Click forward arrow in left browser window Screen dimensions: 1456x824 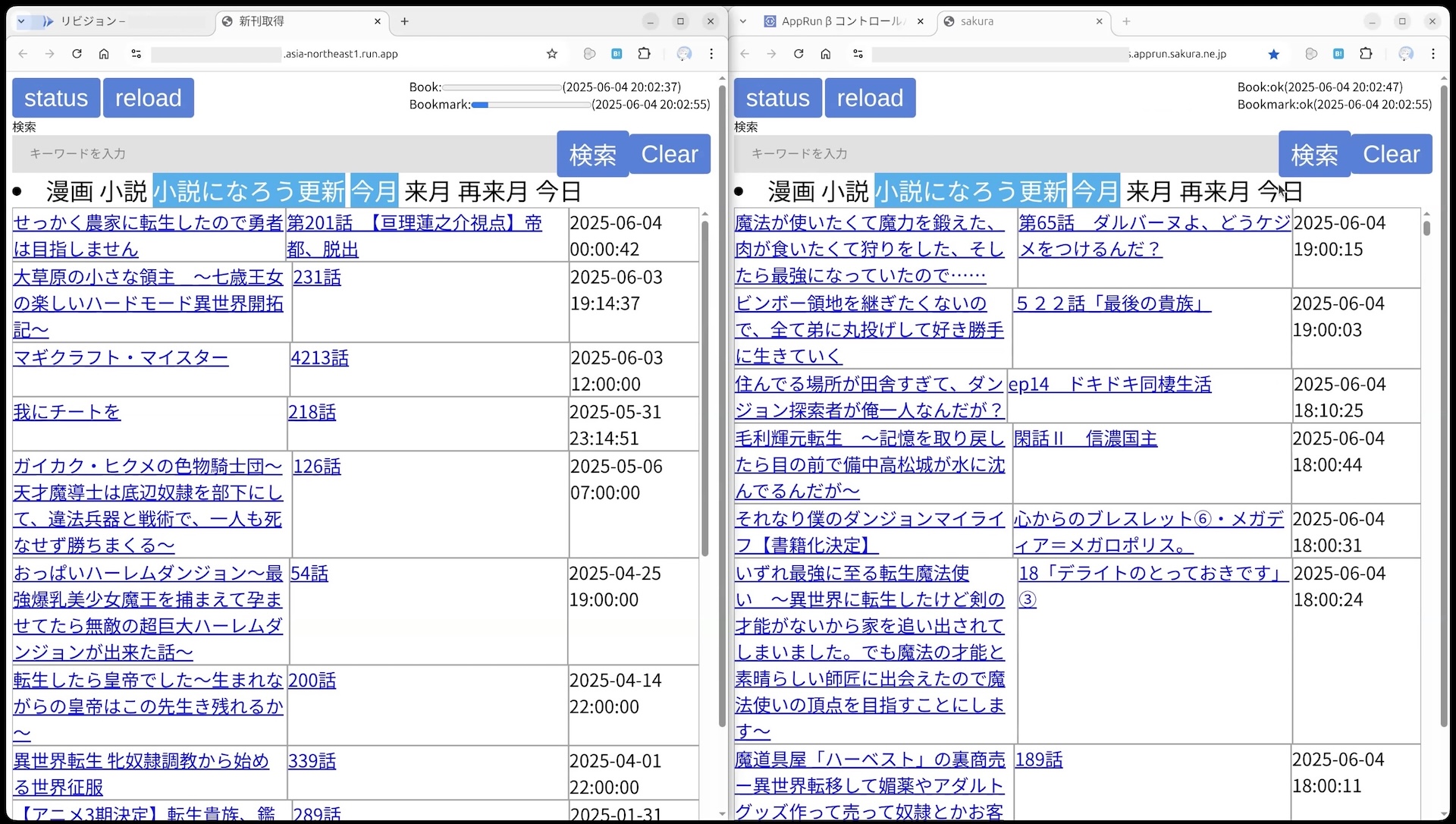50,54
